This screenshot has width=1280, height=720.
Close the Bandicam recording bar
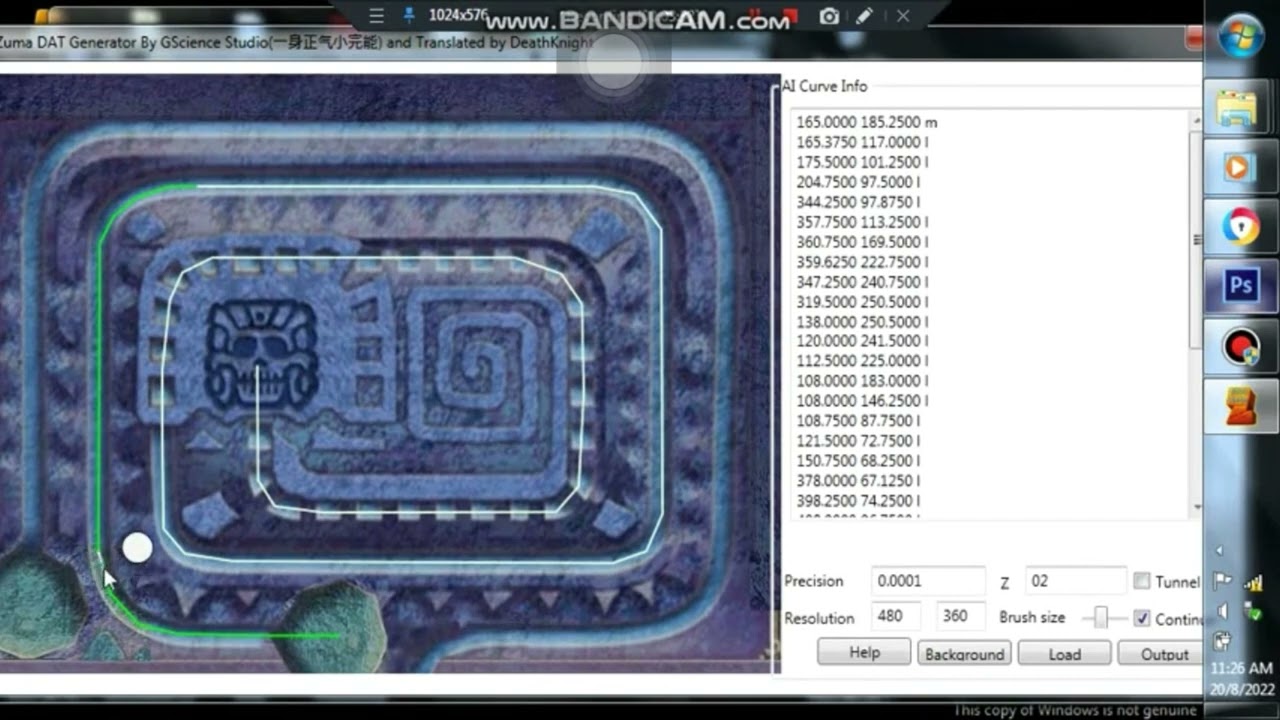point(903,16)
